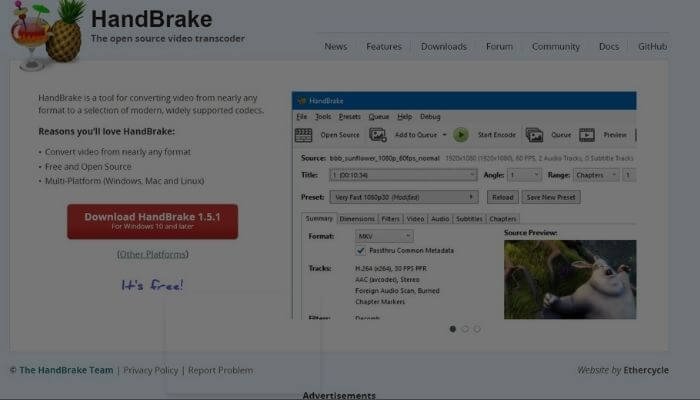The height and width of the screenshot is (400, 700).
Task: Open the Title dropdown
Action: click(x=404, y=175)
